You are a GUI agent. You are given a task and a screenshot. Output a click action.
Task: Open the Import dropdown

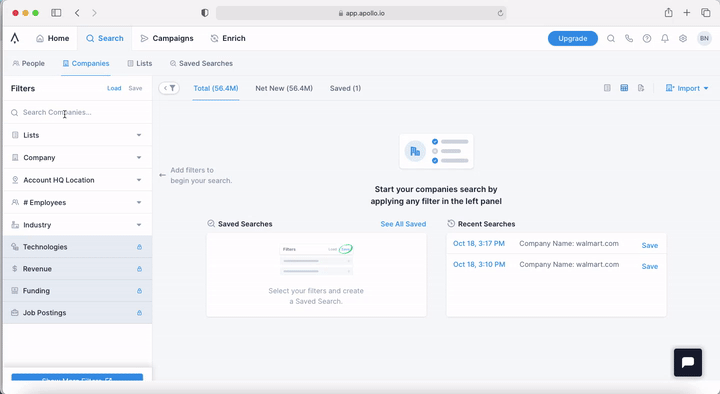click(x=687, y=88)
